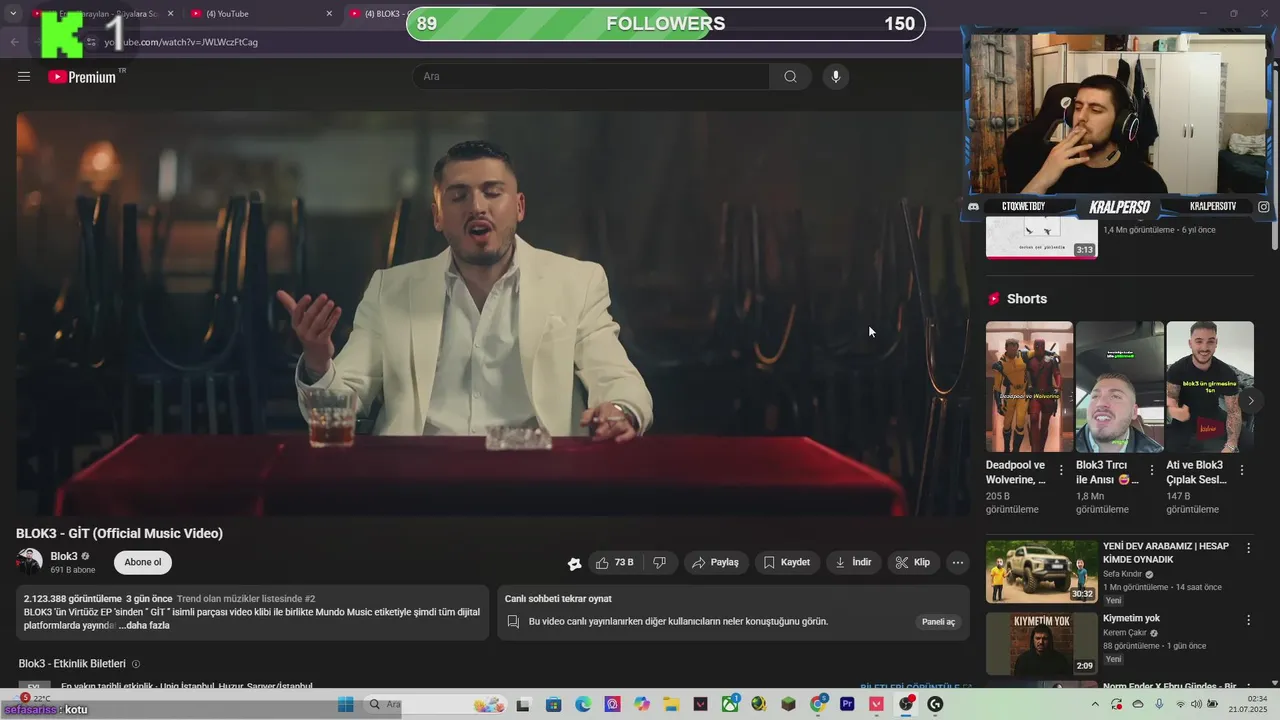Open Sefa Kındır channel name link

1122,575
